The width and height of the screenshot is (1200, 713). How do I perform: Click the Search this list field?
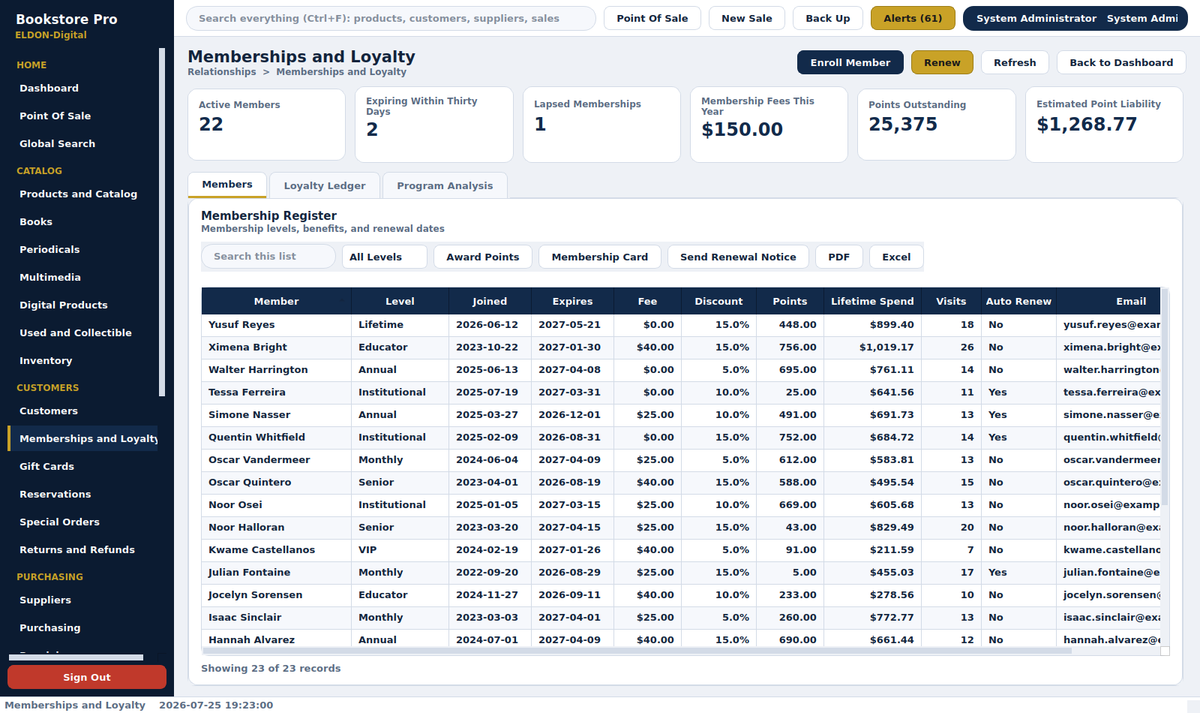[268, 257]
